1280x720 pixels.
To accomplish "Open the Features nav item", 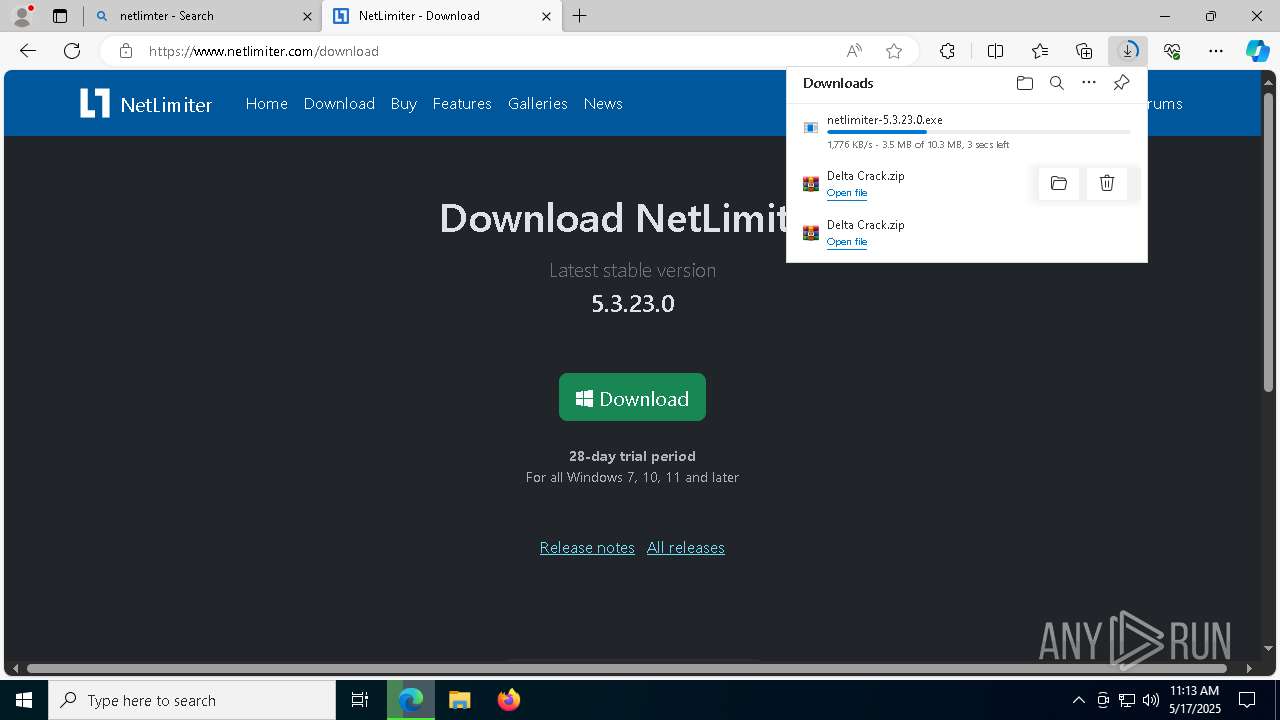I will [462, 104].
